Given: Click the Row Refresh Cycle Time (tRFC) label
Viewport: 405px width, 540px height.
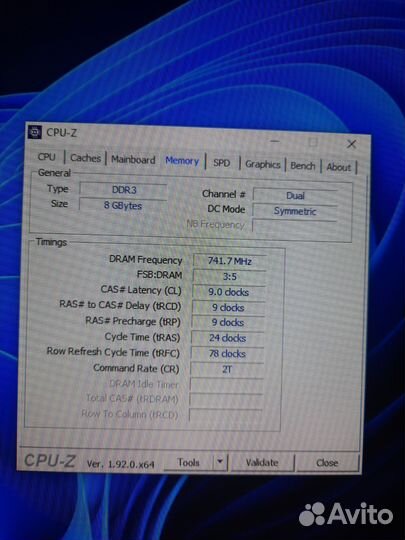Looking at the screenshot, I should pos(113,352).
